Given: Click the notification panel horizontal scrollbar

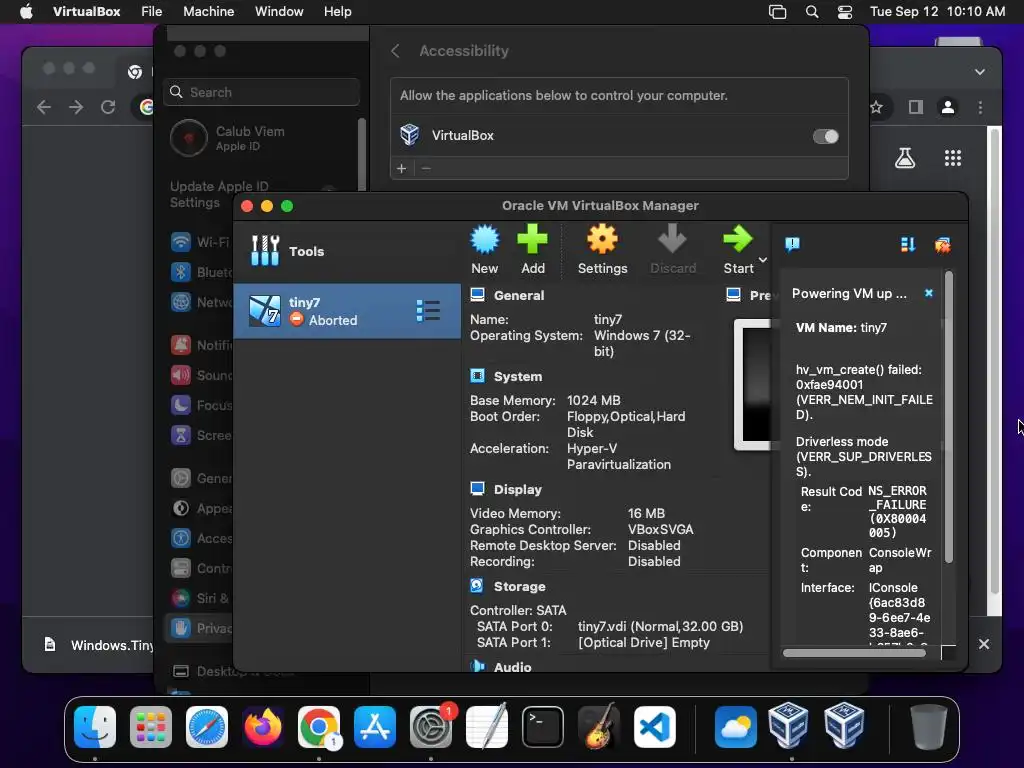Looking at the screenshot, I should click(854, 652).
